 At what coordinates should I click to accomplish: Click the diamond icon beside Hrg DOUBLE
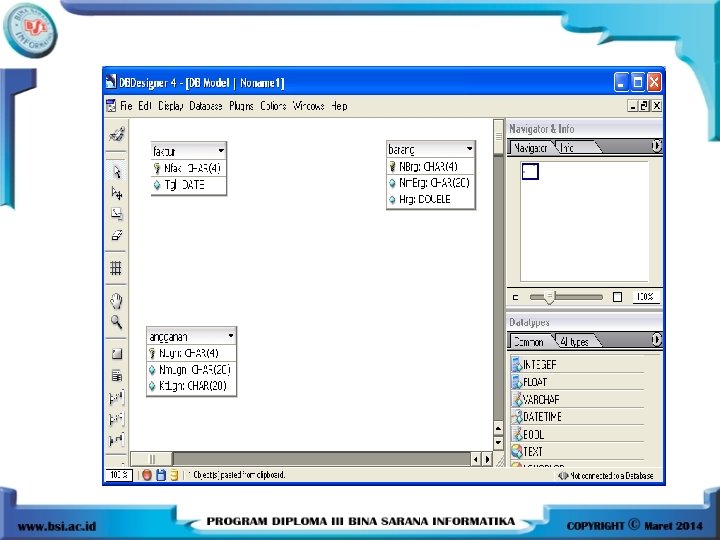[x=392, y=200]
